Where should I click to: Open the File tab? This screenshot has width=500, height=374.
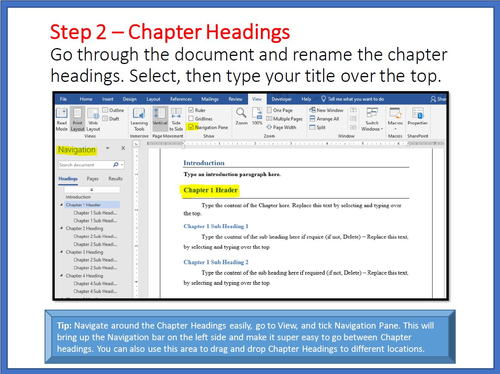click(x=63, y=99)
